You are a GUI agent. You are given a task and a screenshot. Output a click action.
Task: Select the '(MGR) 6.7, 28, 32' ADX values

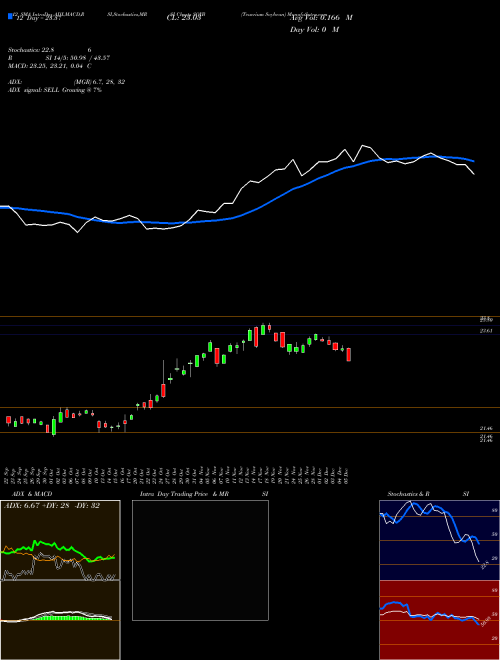pyautogui.click(x=99, y=82)
